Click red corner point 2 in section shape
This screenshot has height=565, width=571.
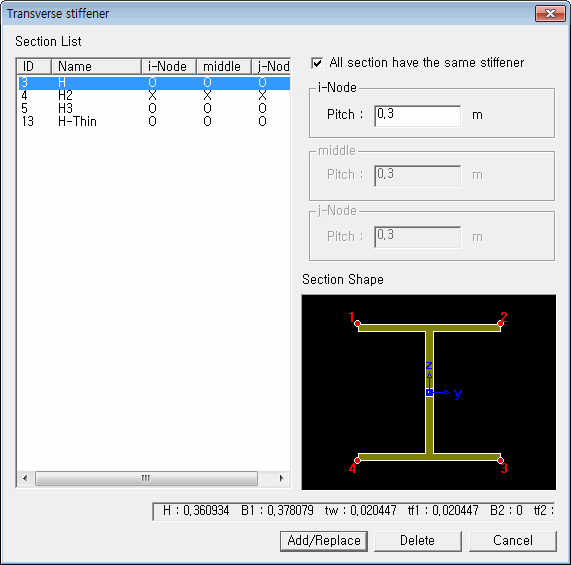click(501, 323)
